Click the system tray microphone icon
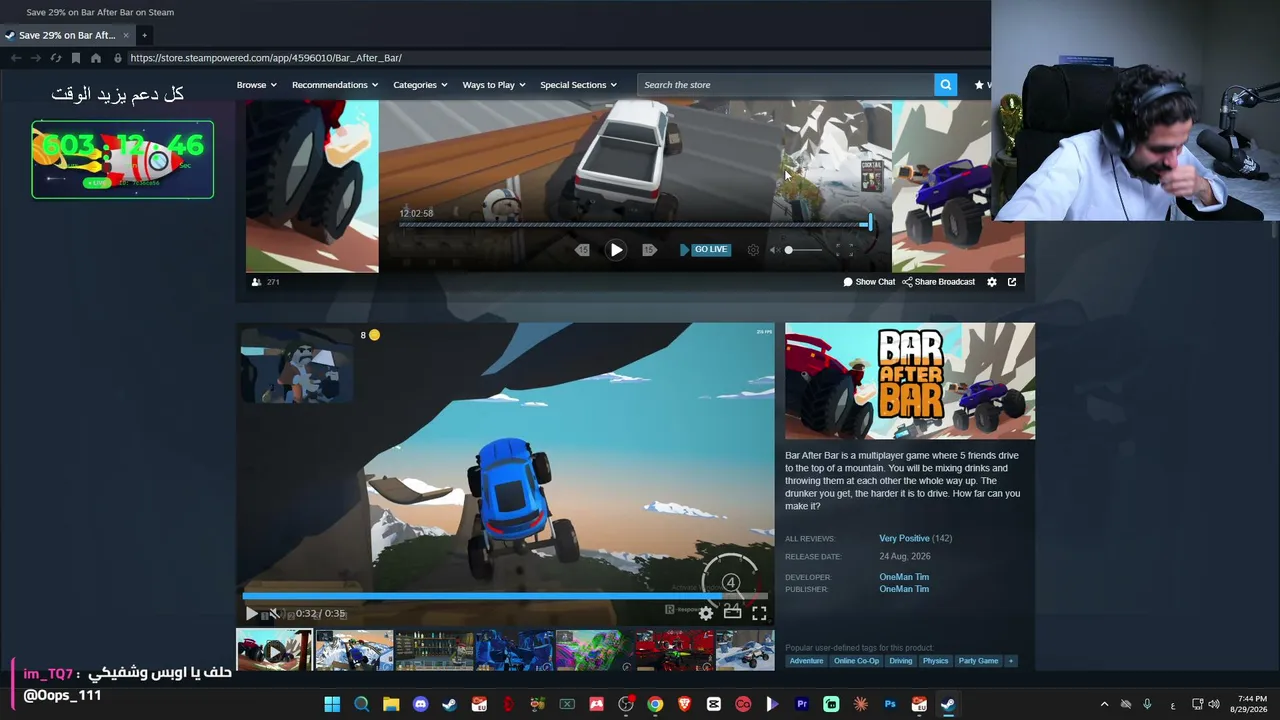Screen dimensions: 1280x720 pyautogui.click(x=1147, y=704)
